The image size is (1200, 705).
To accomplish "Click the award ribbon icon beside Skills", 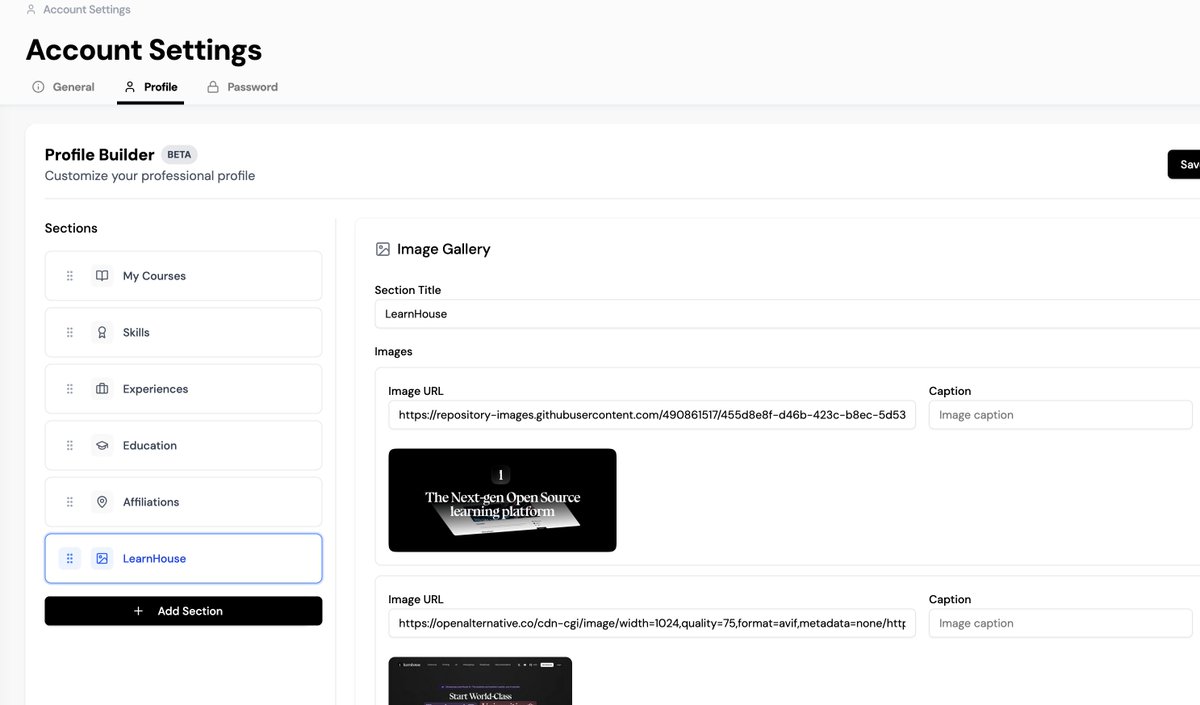I will [x=102, y=332].
